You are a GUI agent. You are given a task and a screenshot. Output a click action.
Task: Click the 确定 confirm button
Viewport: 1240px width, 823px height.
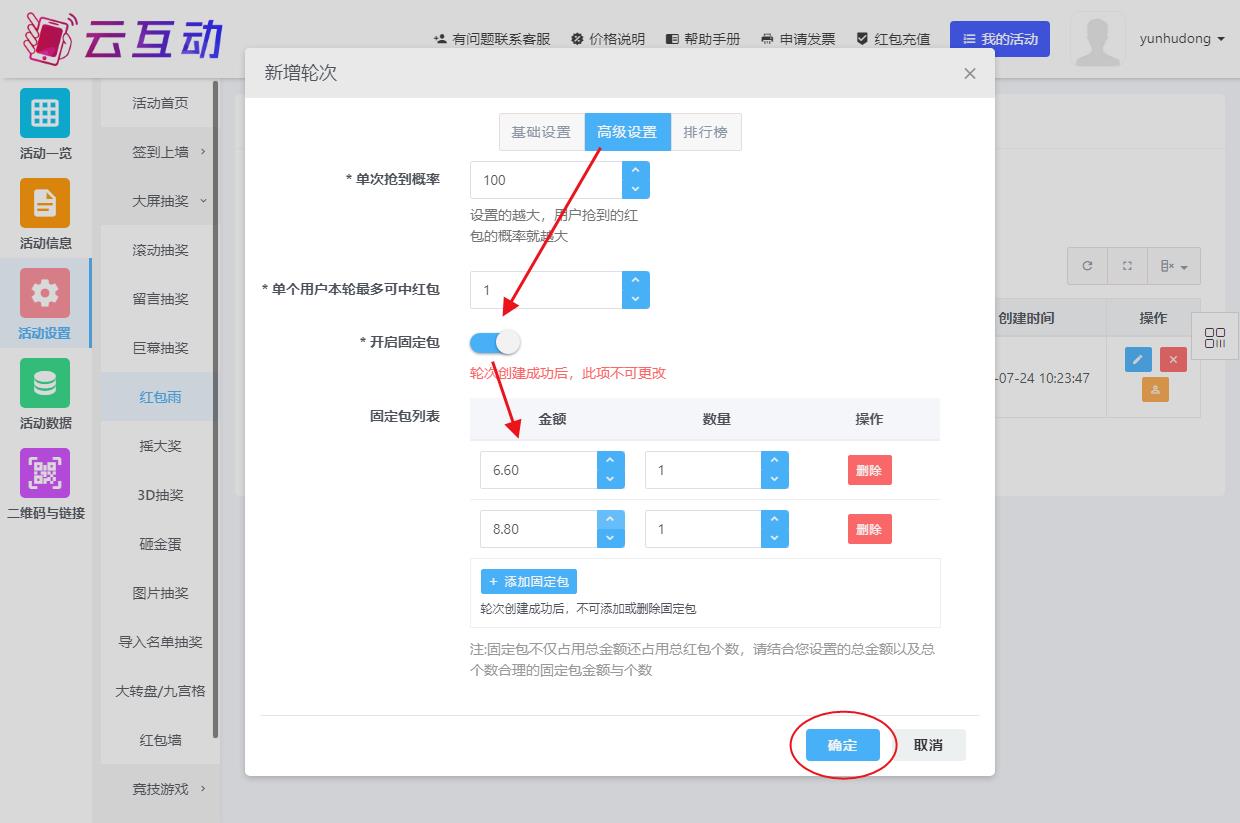point(842,745)
